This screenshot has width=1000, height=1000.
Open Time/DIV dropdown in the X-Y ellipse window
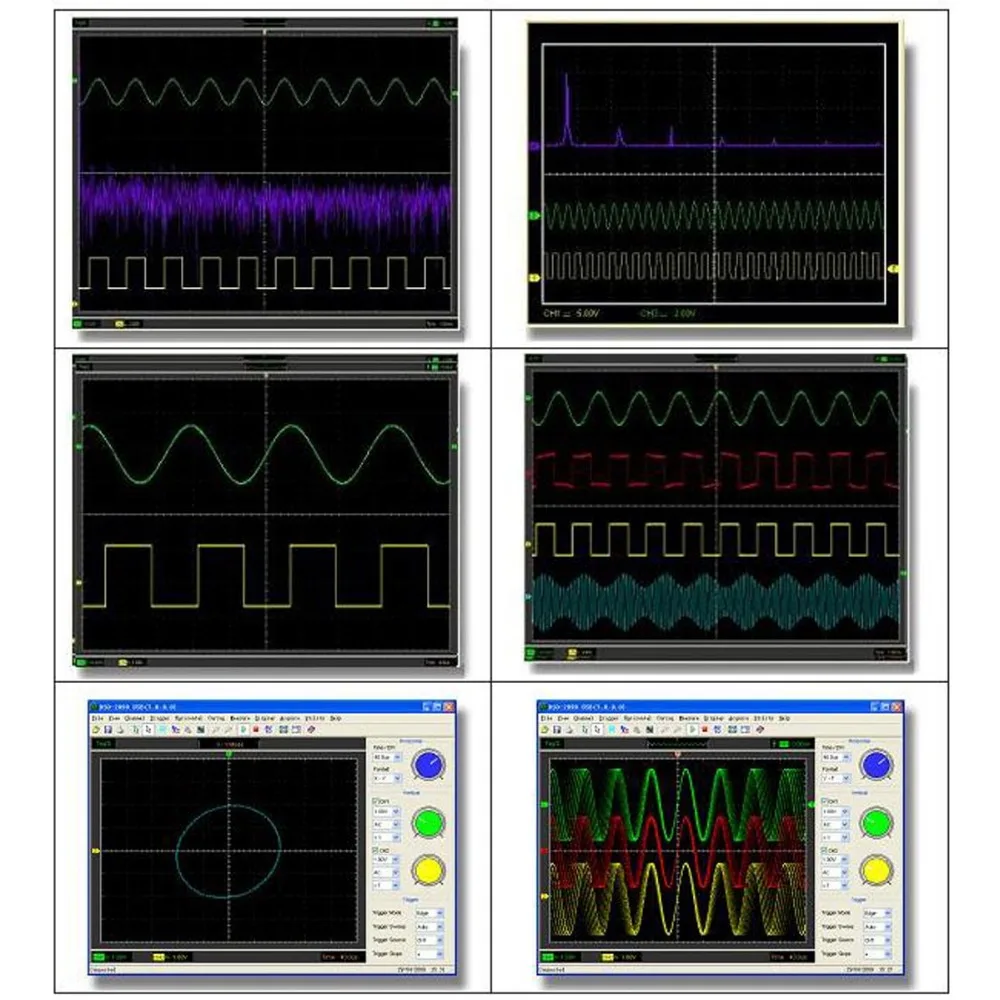point(386,757)
